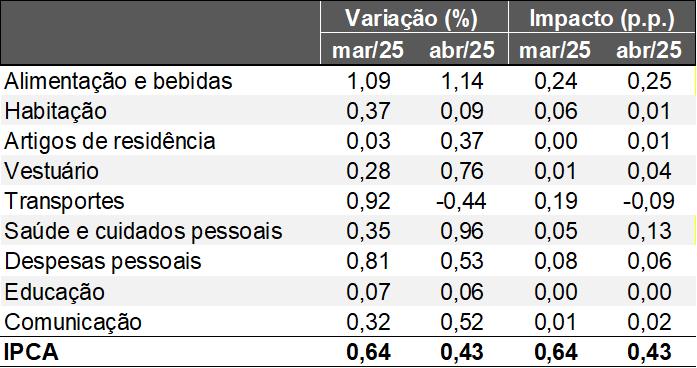Select the 'Alimentação e bebidas' row label

118,81
